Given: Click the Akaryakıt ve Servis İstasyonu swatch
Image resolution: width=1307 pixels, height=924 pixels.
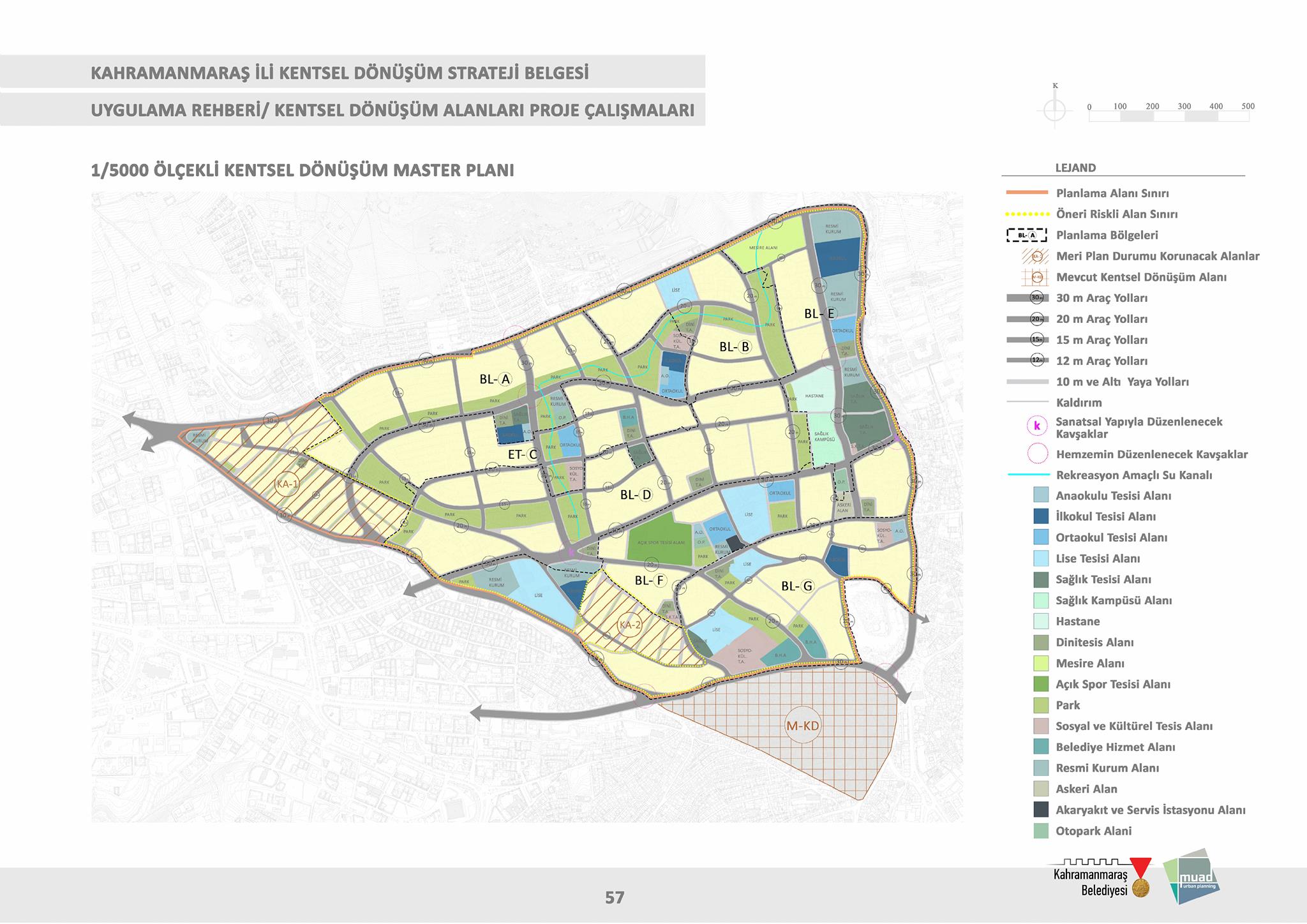Looking at the screenshot, I should 1040,810.
